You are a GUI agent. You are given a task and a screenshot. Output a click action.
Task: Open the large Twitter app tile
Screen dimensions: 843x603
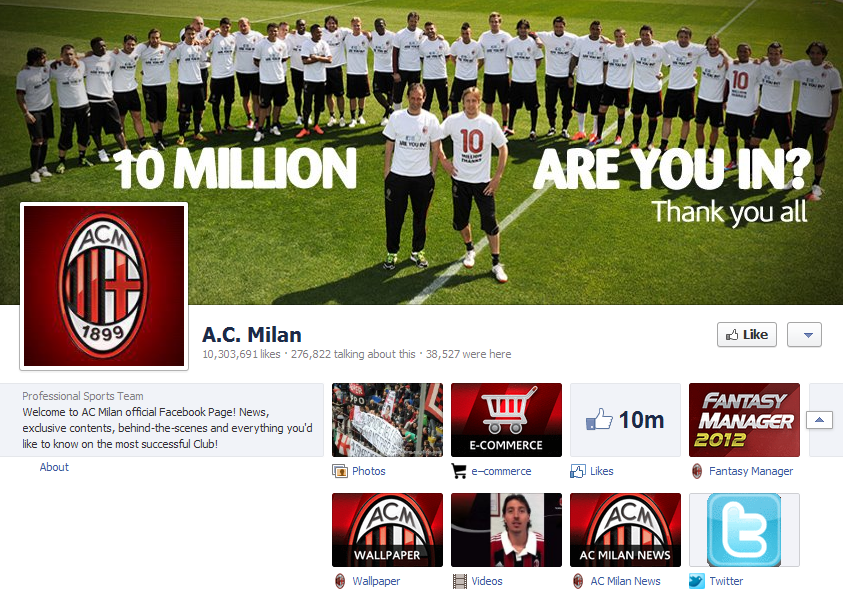[745, 530]
